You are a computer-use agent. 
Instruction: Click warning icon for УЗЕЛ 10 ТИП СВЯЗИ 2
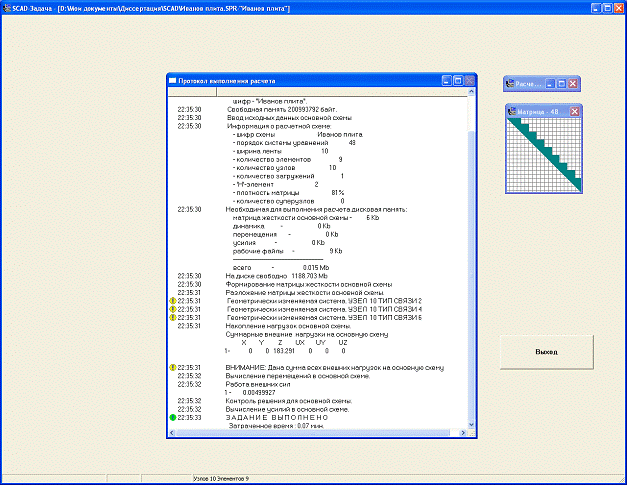[171, 301]
